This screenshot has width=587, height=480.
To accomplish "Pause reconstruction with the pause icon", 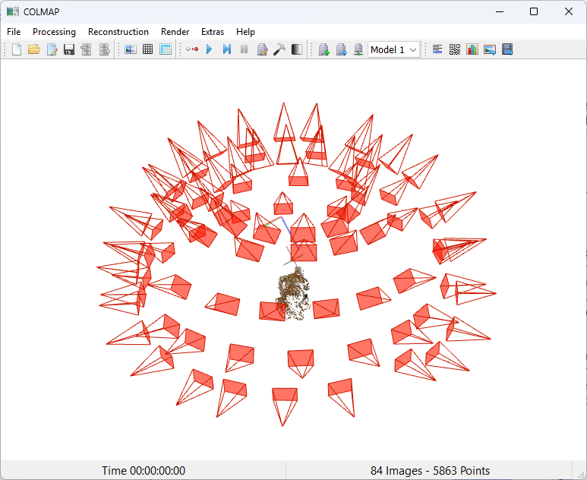I will tap(244, 49).
